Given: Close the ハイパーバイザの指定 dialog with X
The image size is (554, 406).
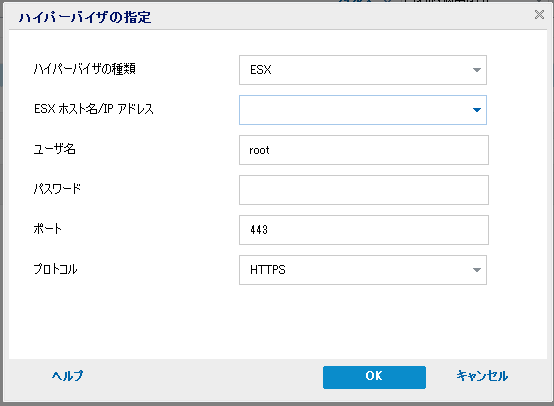Looking at the screenshot, I should 539,14.
